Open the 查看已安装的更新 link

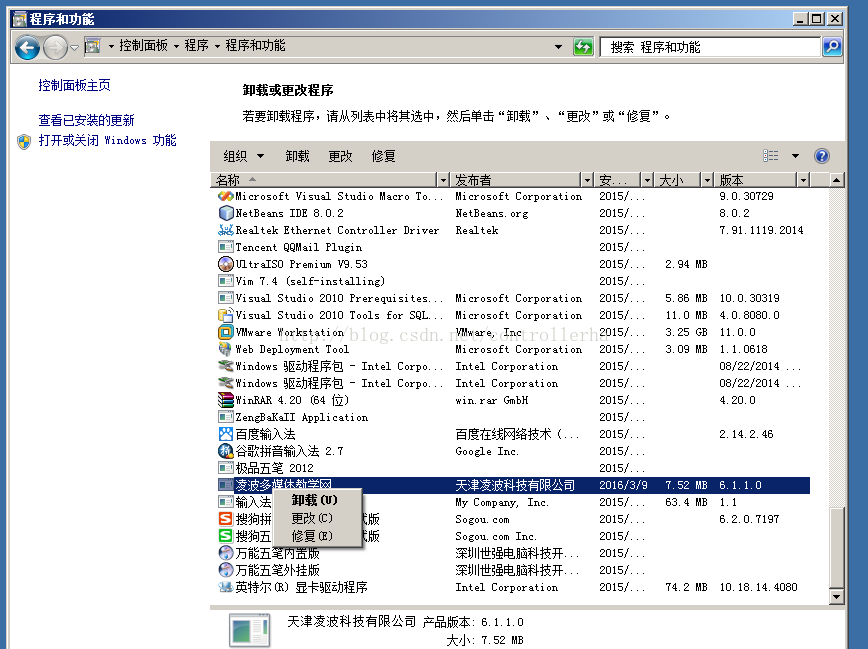click(86, 120)
